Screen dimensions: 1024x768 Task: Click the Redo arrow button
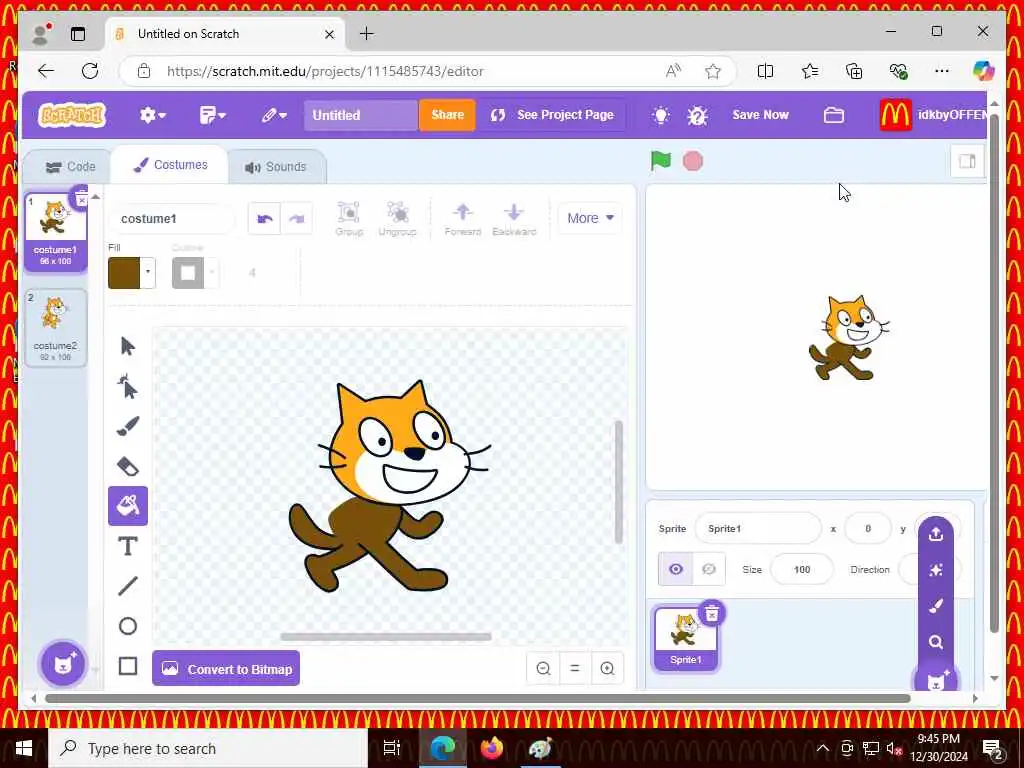tap(296, 219)
